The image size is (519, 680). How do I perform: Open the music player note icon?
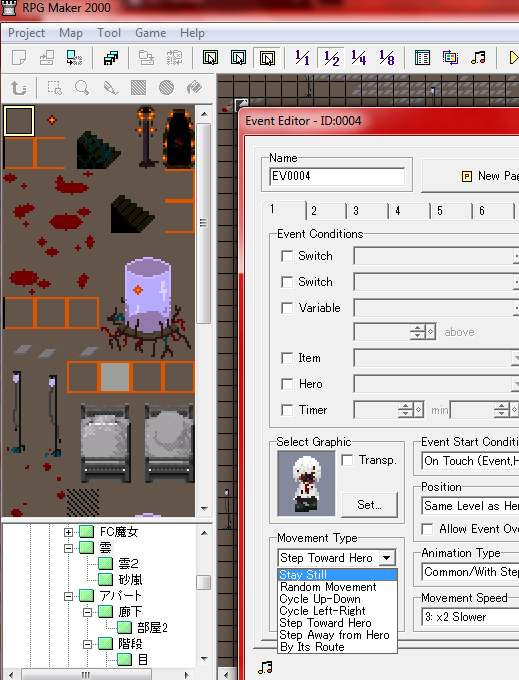[x=478, y=58]
